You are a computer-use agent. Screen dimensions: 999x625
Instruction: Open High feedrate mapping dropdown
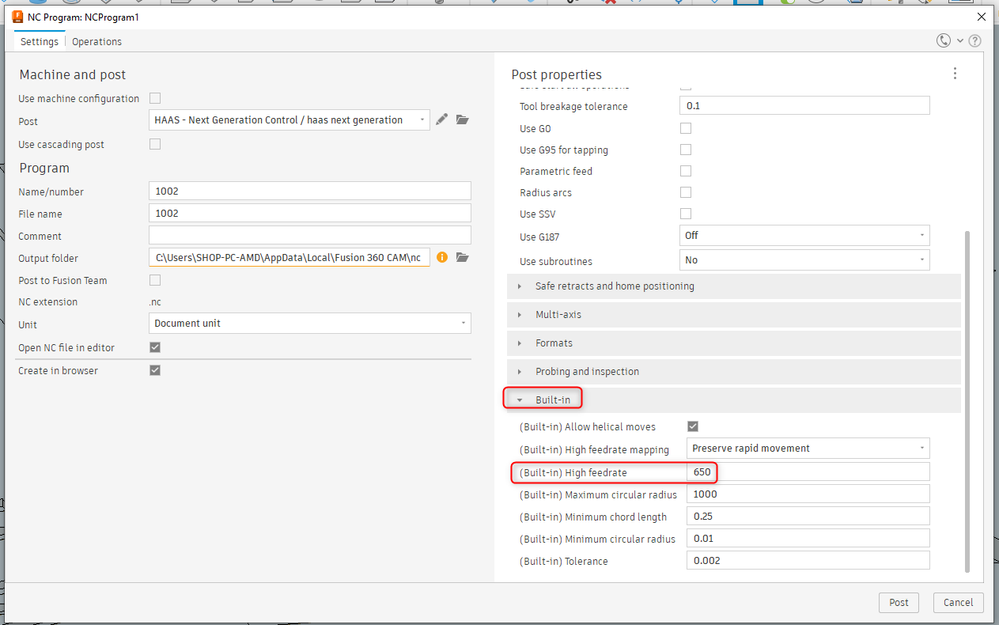(x=808, y=448)
